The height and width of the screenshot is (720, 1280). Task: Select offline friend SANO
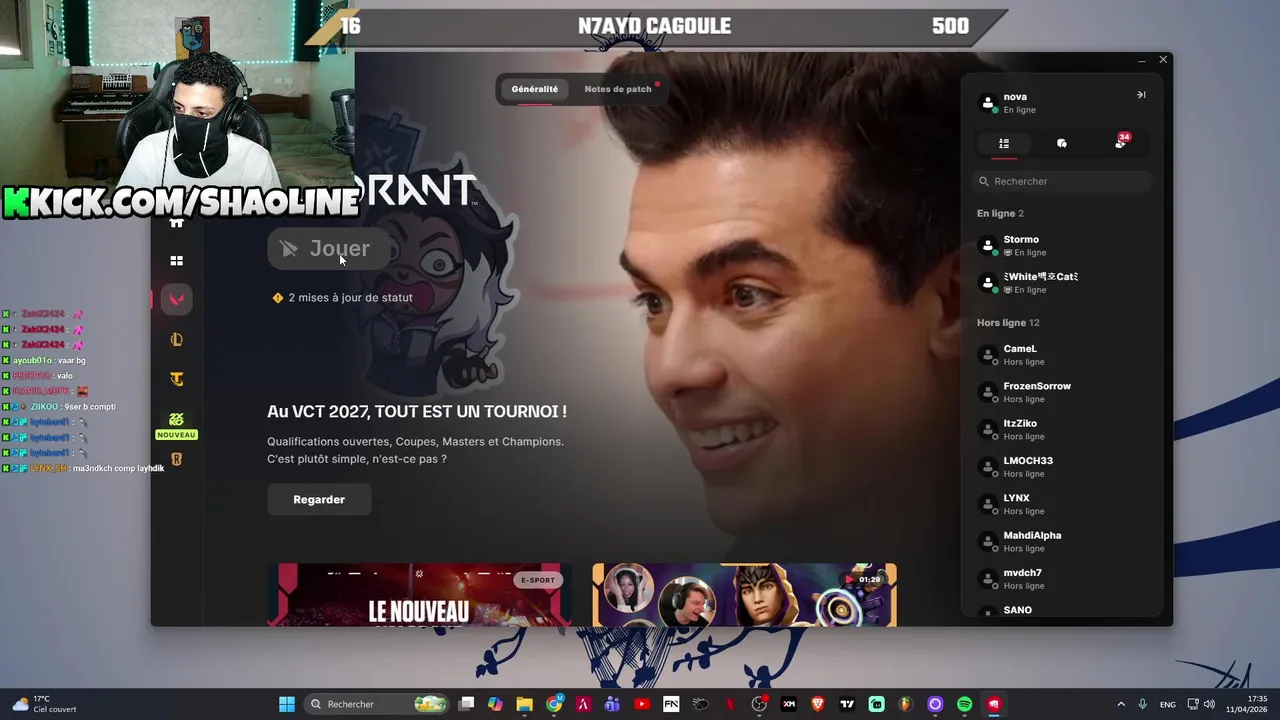coord(1062,611)
